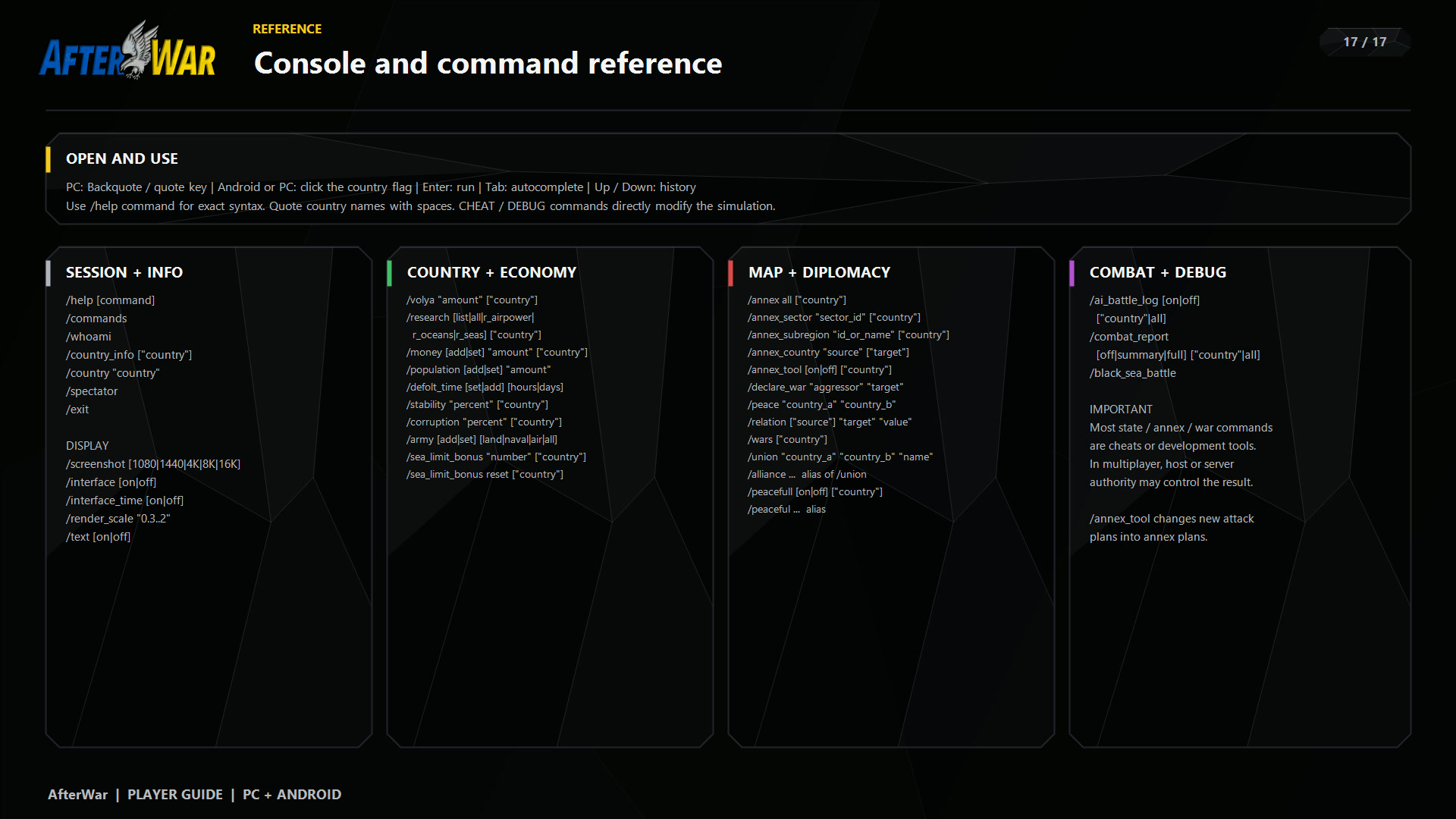
Task: Click the 17 / 17 page indicator
Action: click(x=1364, y=42)
